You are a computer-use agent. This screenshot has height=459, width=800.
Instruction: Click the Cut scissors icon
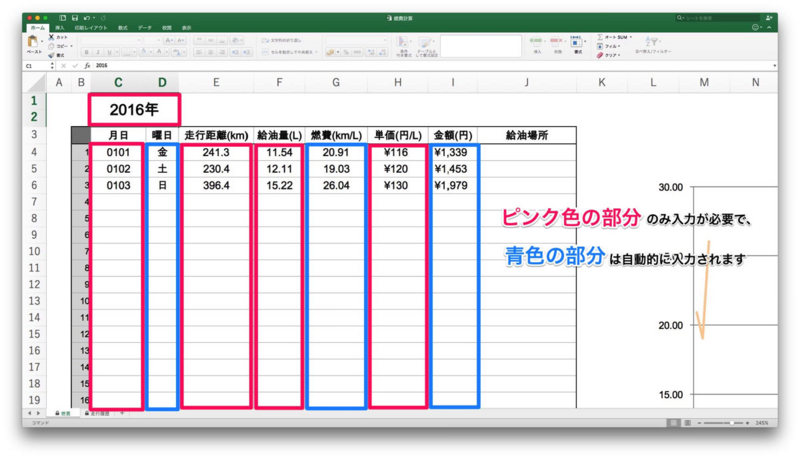coord(52,37)
